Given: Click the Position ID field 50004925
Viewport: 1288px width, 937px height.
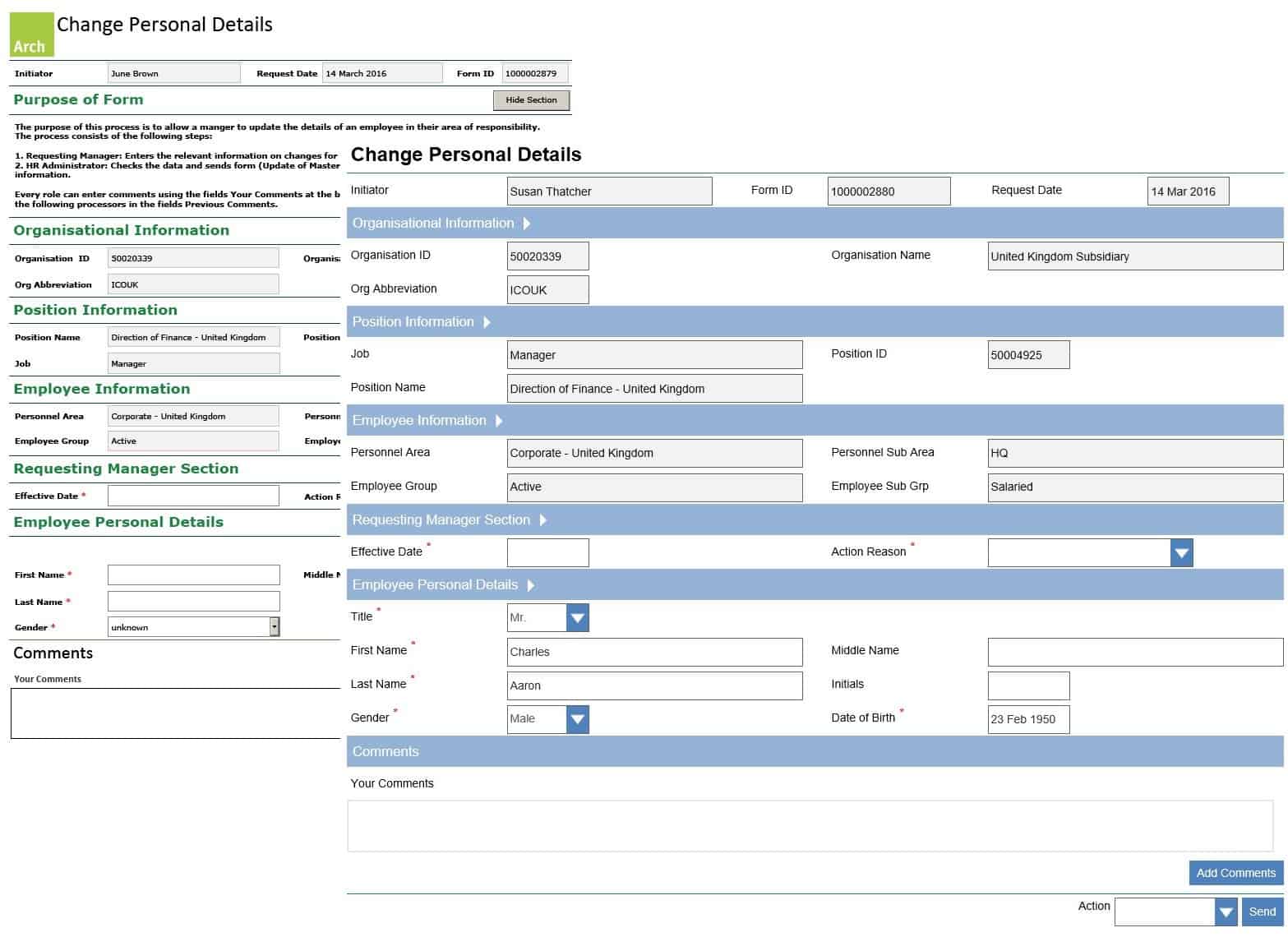Looking at the screenshot, I should coord(1028,355).
